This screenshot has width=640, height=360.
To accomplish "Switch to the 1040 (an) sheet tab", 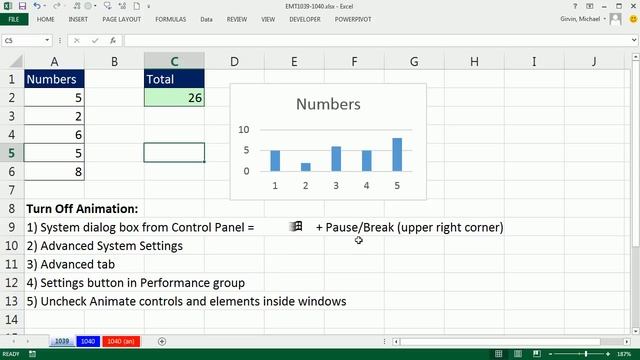I will (x=121, y=341).
